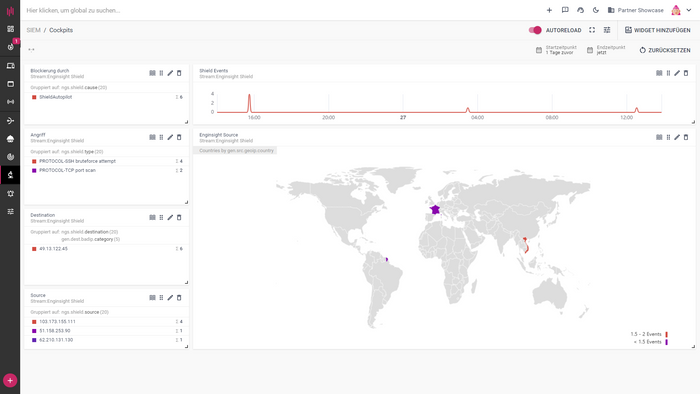Viewport: 700px width, 394px height.
Task: Go to SIEM breadcrumb
Action: click(33, 30)
